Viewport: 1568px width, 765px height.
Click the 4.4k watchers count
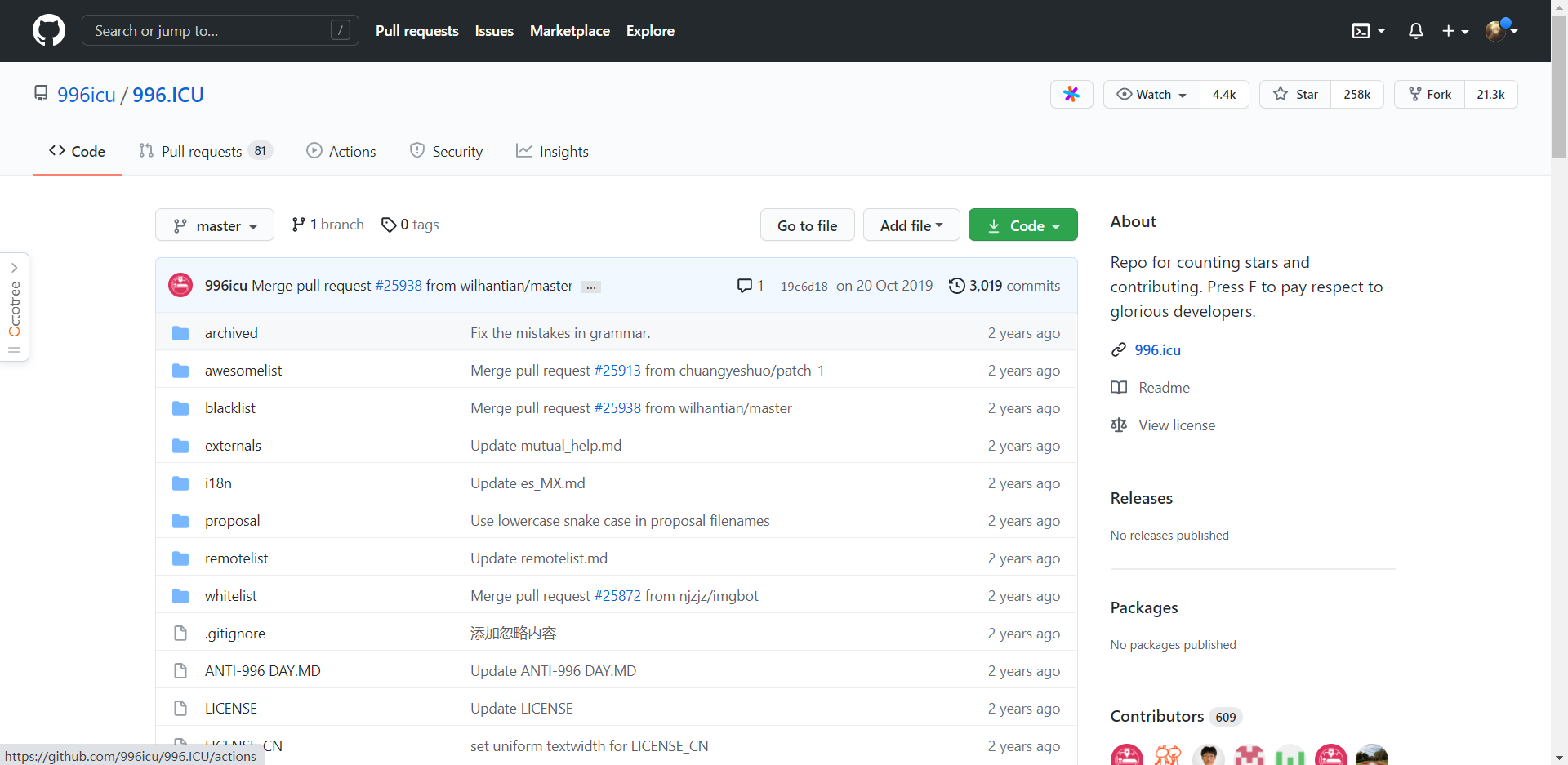tap(1224, 95)
